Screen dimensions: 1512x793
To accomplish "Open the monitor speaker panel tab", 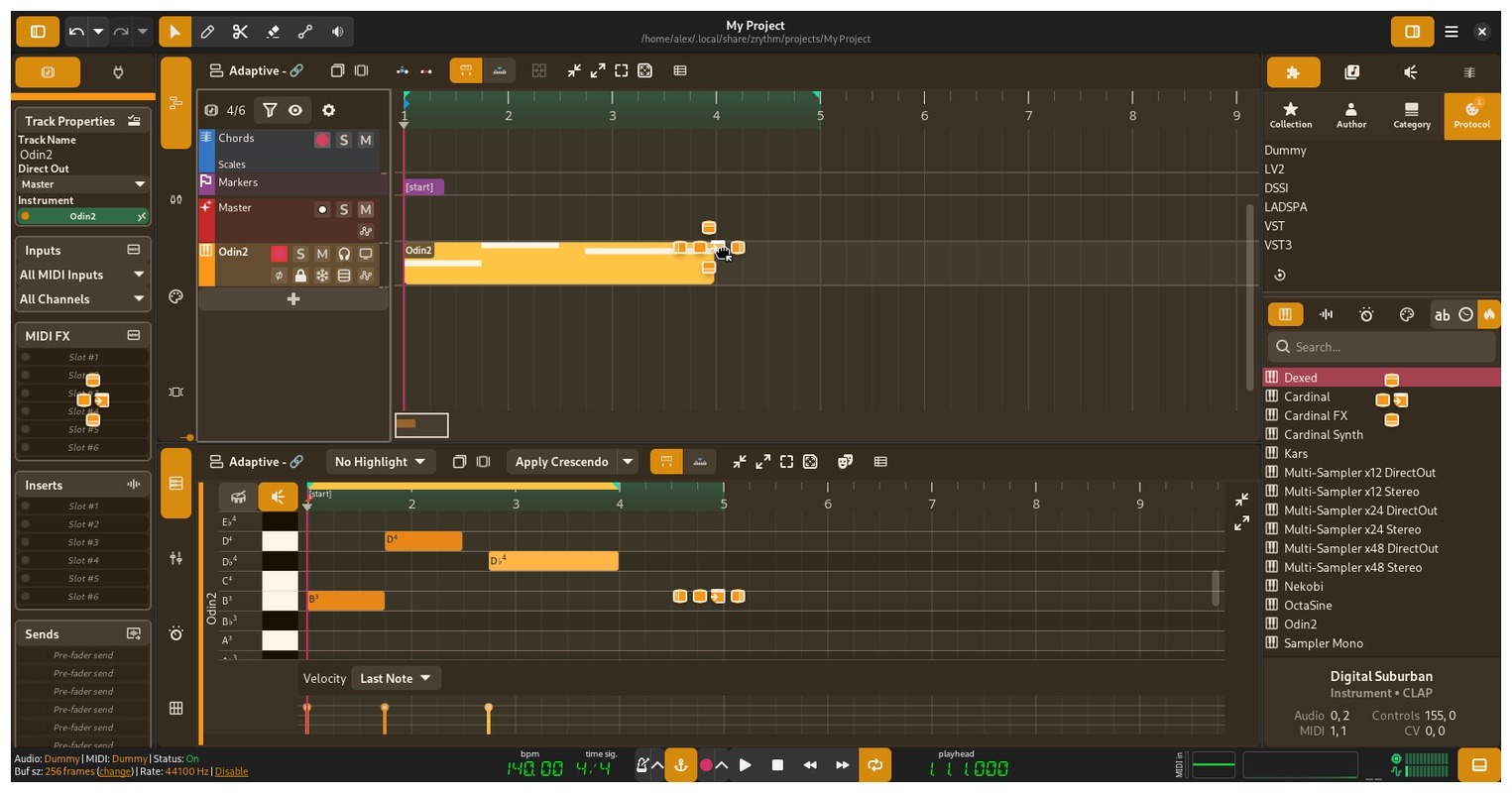I will tap(1411, 72).
